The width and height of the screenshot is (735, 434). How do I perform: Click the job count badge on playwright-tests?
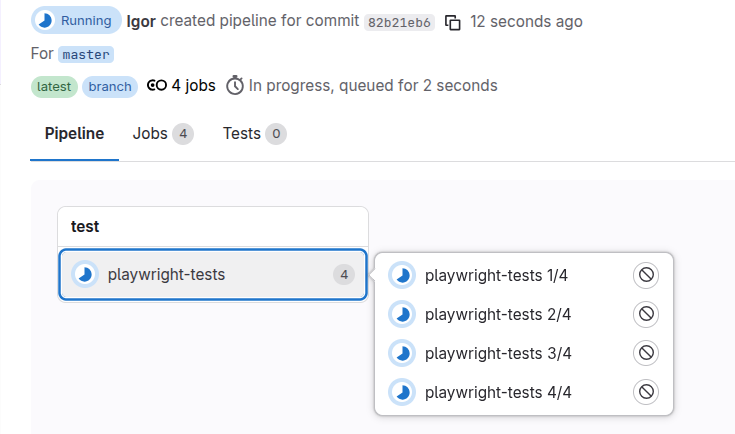pyautogui.click(x=343, y=274)
